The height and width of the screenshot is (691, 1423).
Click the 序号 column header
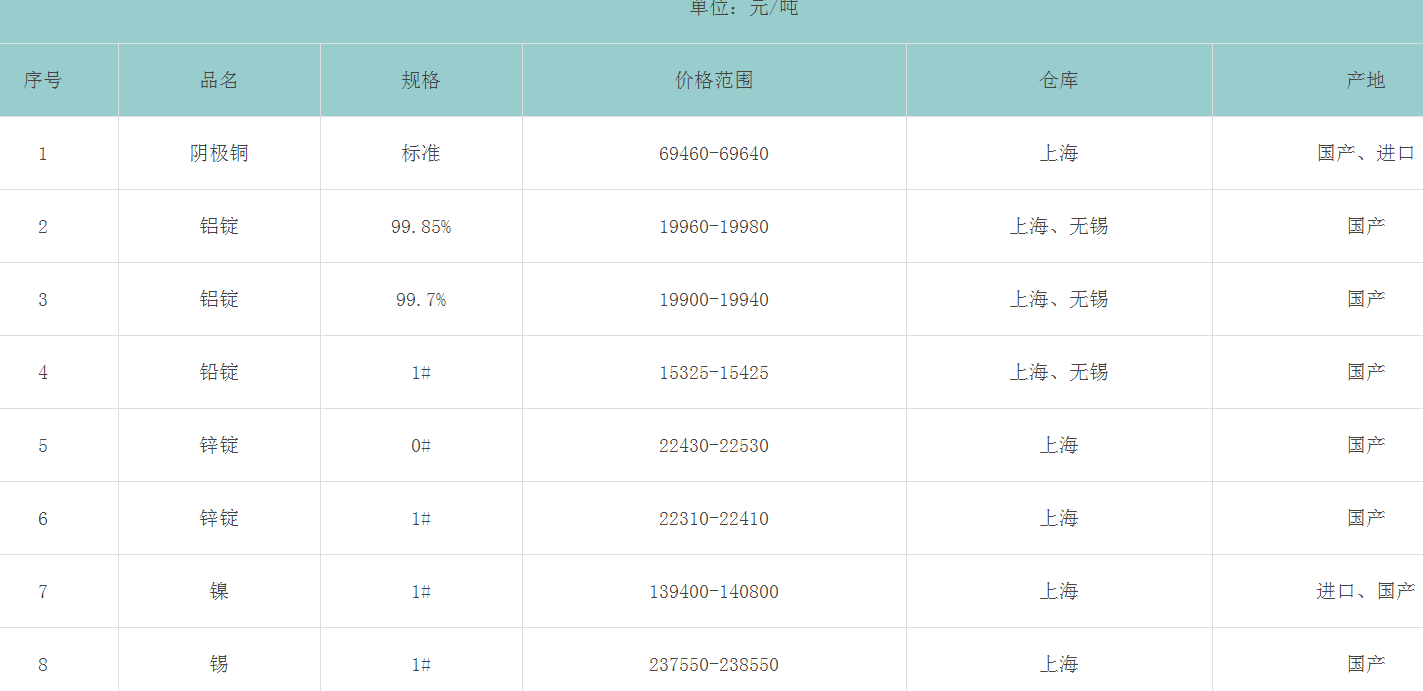click(x=43, y=80)
